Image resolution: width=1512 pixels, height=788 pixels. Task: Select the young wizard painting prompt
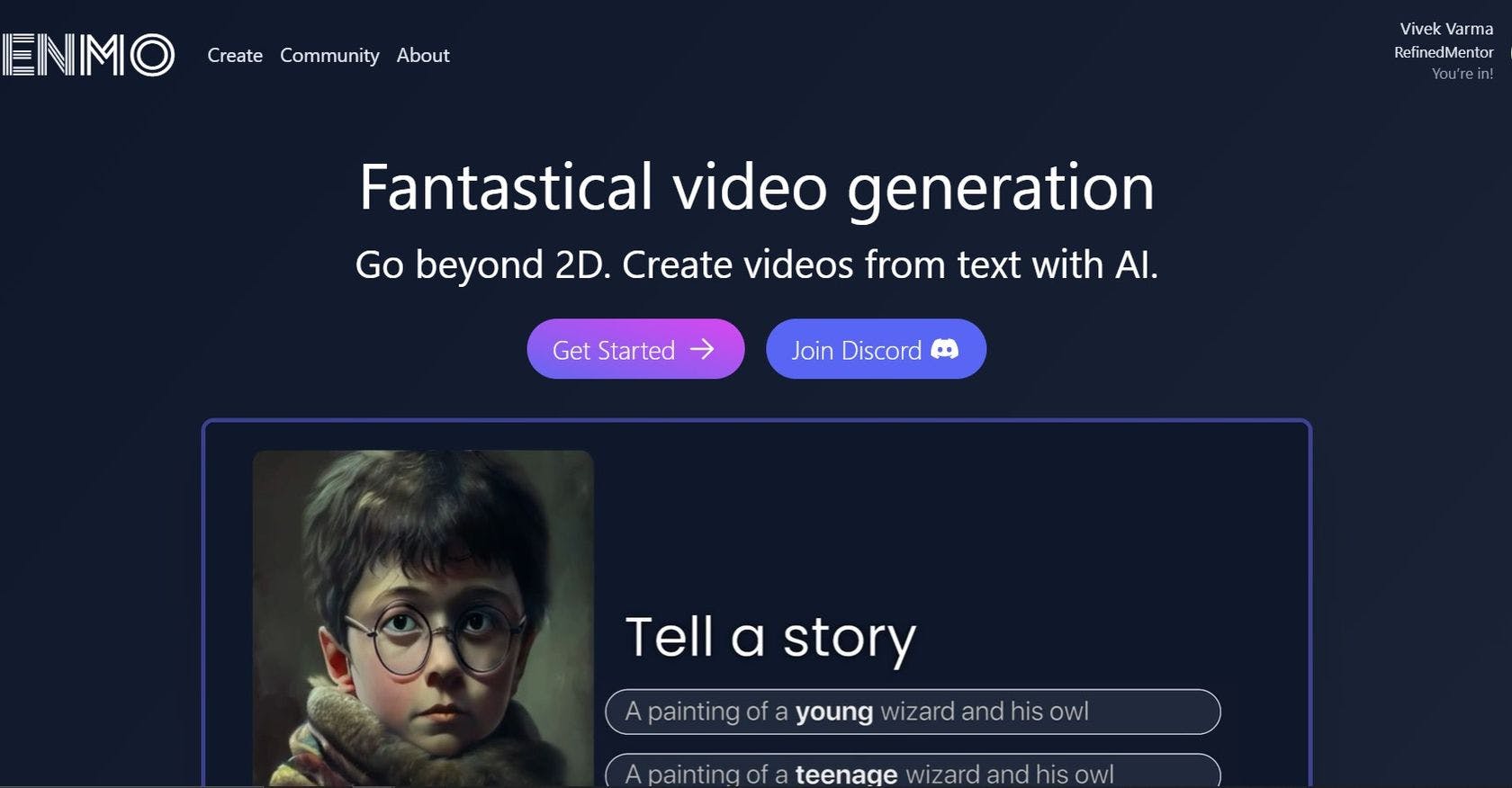click(x=913, y=712)
